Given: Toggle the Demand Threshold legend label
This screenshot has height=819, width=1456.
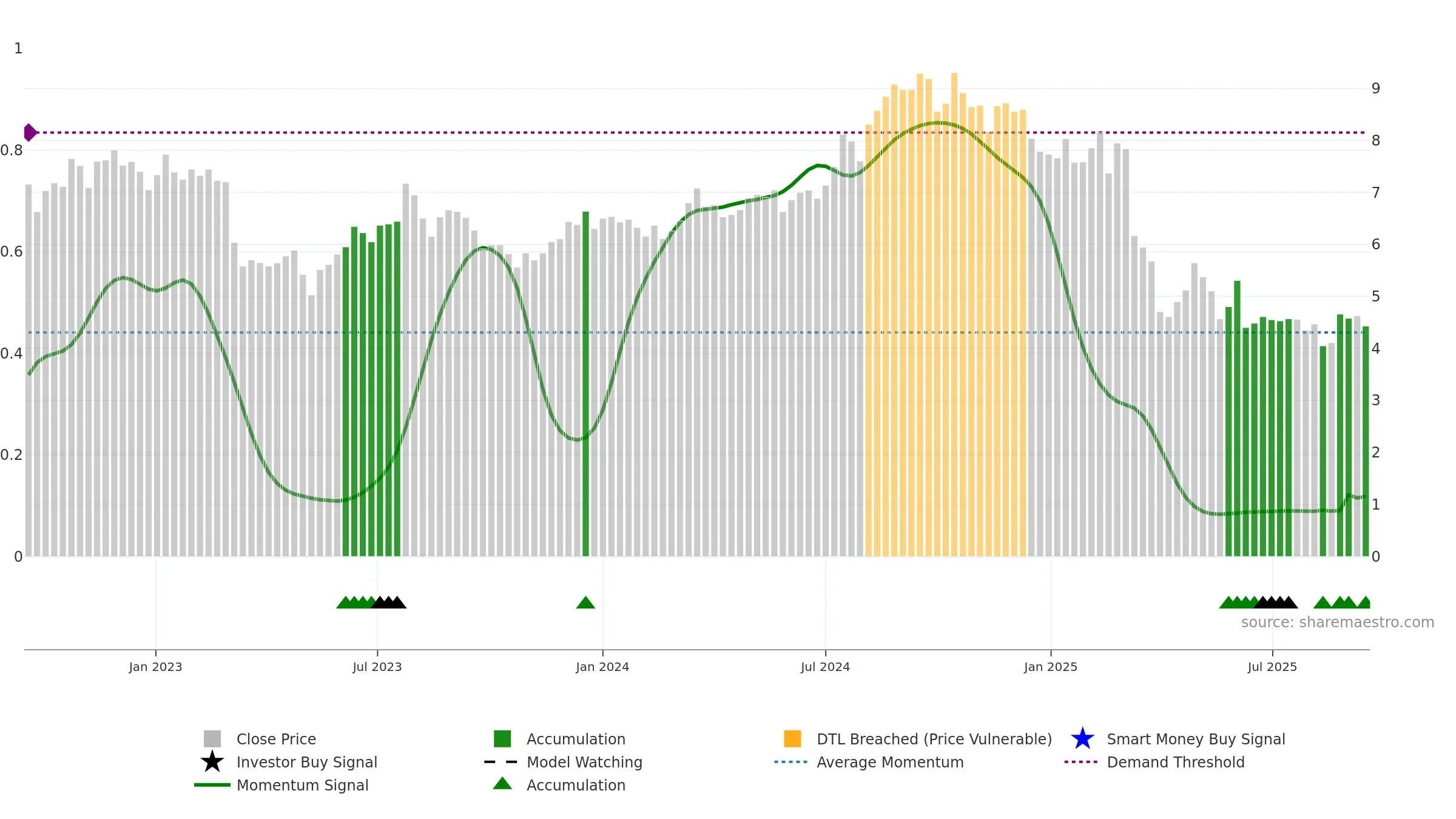Looking at the screenshot, I should 1176,762.
